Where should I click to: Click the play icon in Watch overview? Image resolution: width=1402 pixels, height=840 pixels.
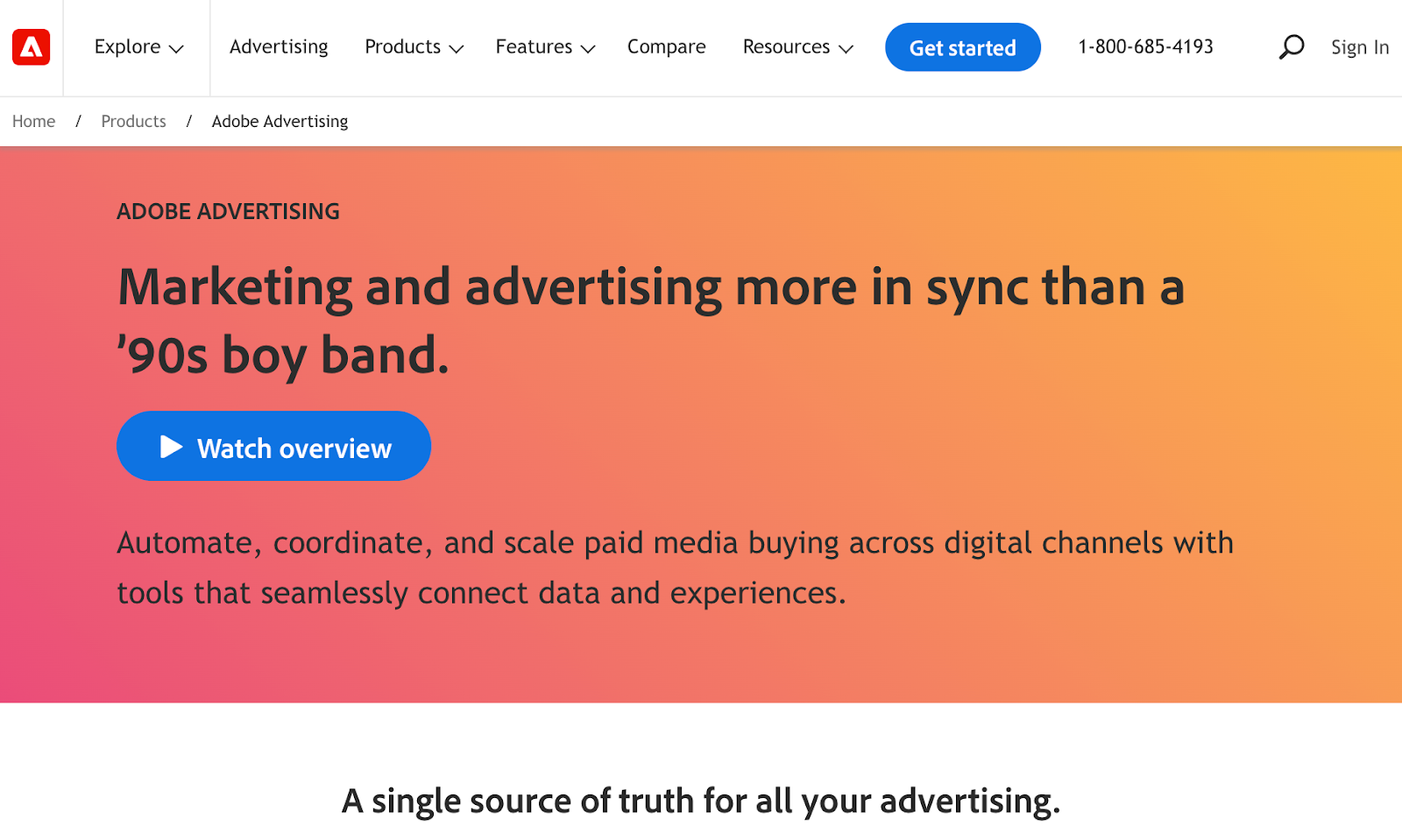[171, 448]
